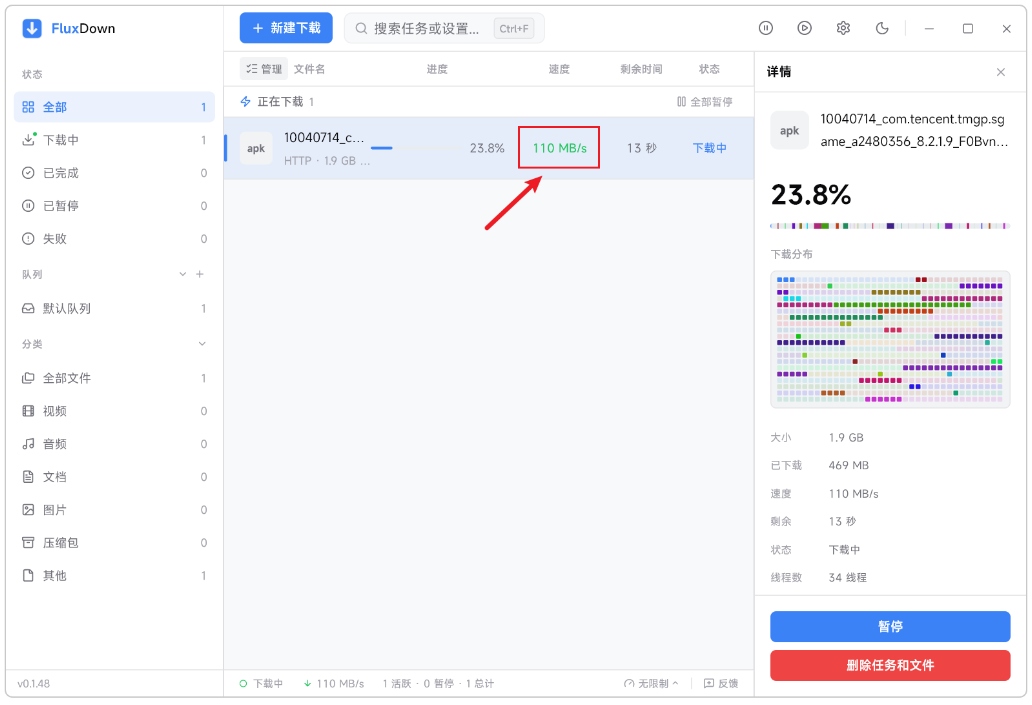Click the New Download button
The image size is (1032, 705).
(x=286, y=28)
